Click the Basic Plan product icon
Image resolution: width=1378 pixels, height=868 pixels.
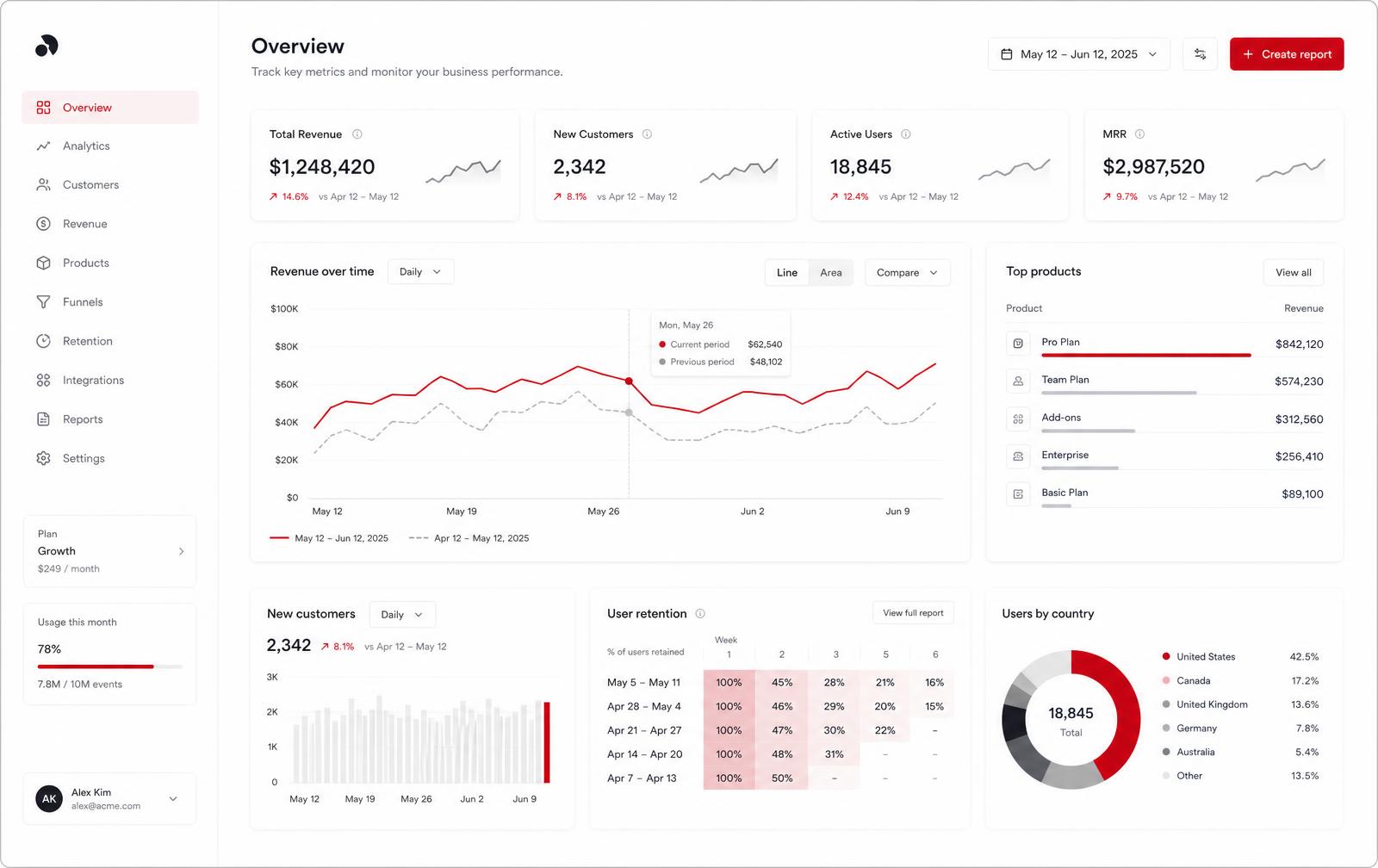[x=1018, y=494]
